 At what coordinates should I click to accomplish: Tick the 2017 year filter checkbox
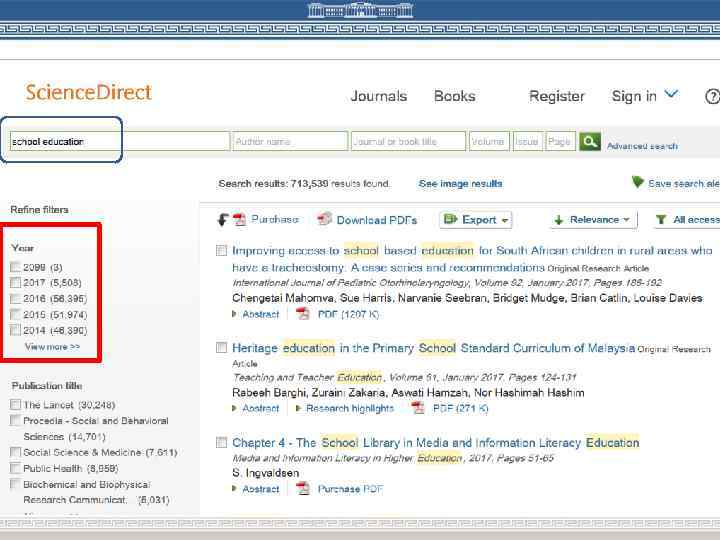[x=16, y=282]
